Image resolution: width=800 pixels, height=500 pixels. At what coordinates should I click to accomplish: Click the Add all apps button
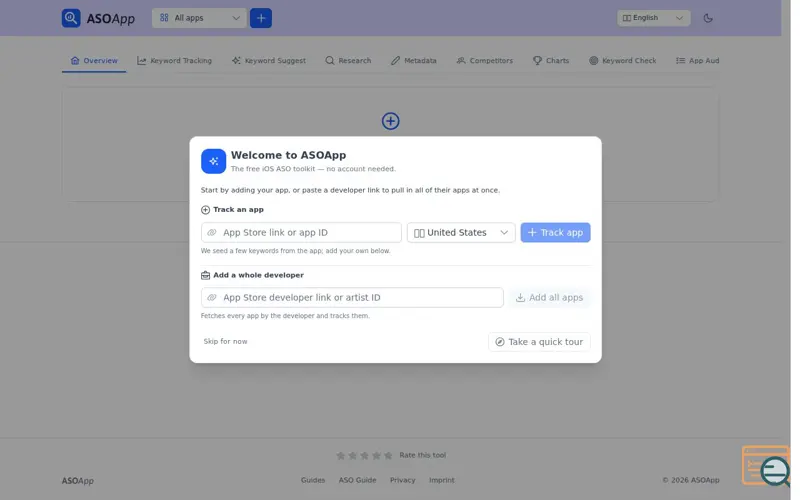pyautogui.click(x=549, y=297)
